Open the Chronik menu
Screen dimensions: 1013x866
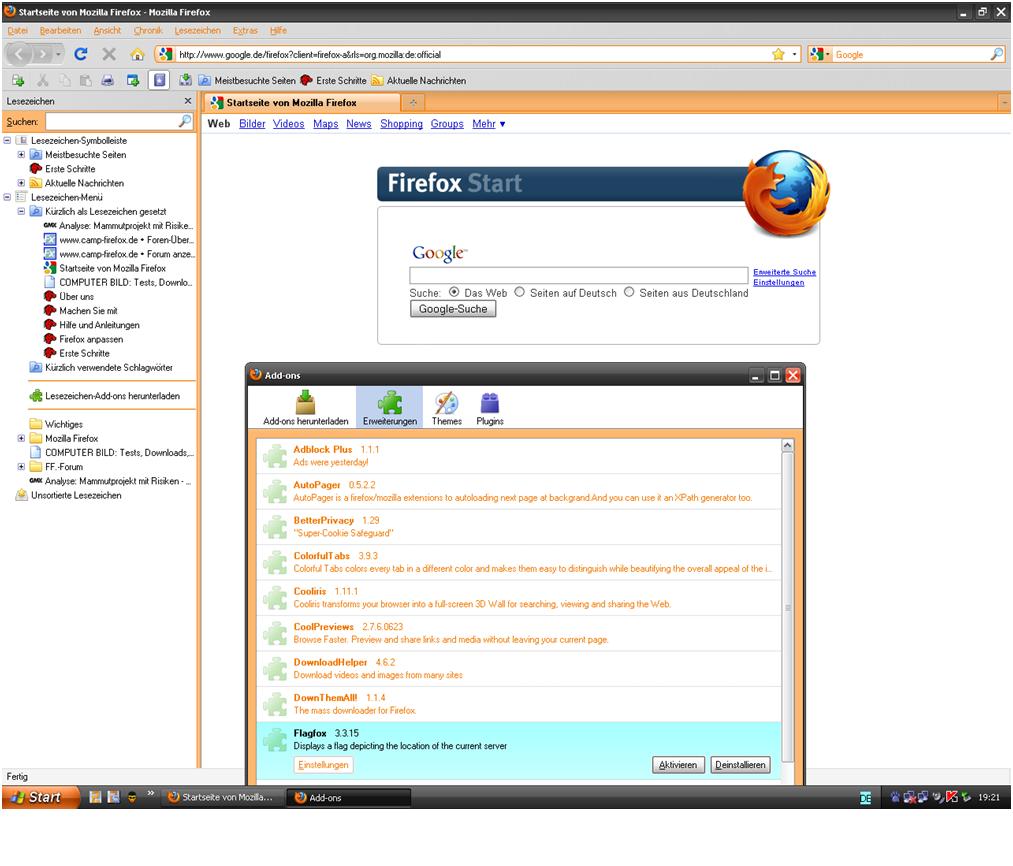pyautogui.click(x=148, y=30)
